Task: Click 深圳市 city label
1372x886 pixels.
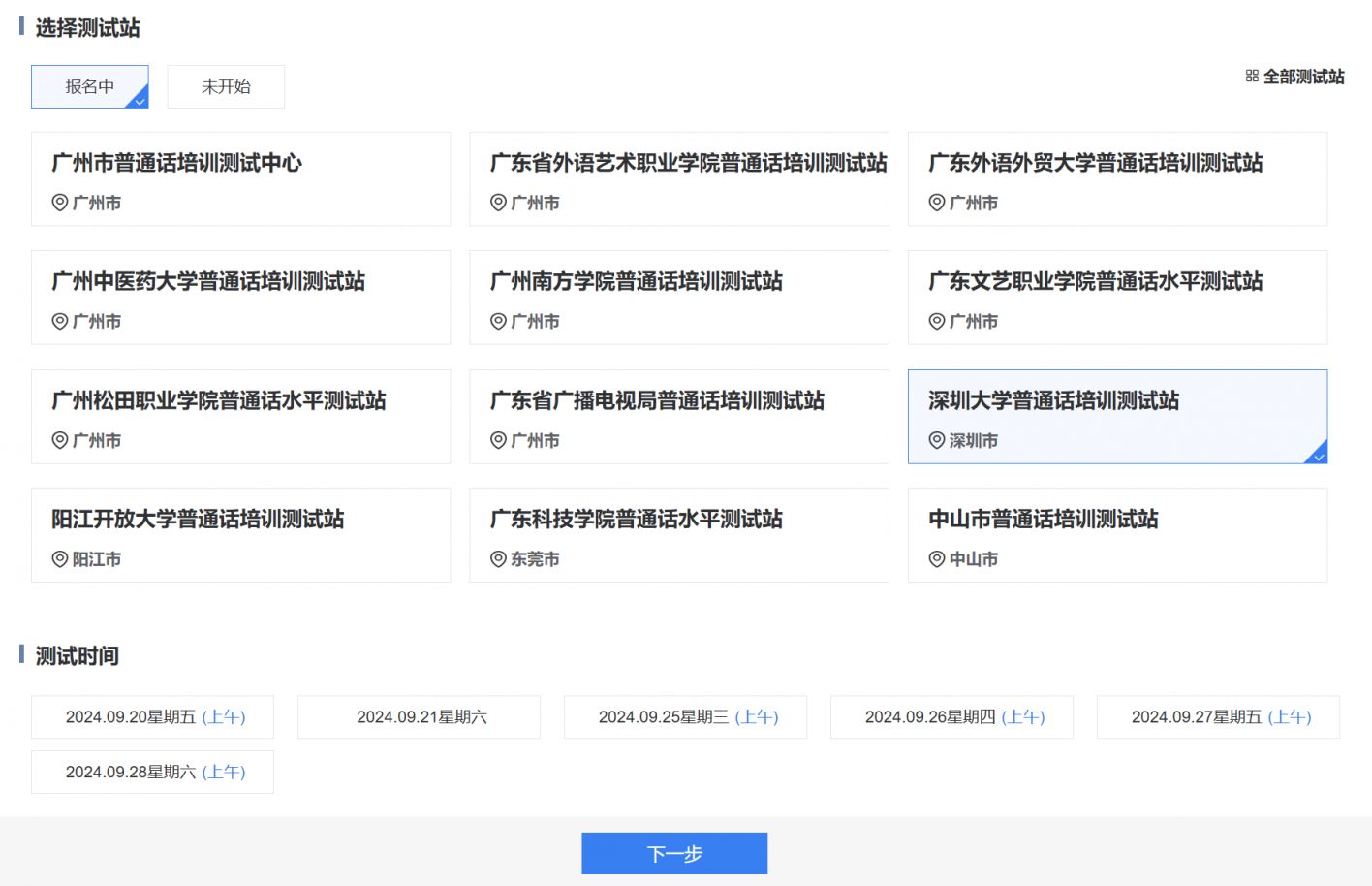Action: coord(974,440)
